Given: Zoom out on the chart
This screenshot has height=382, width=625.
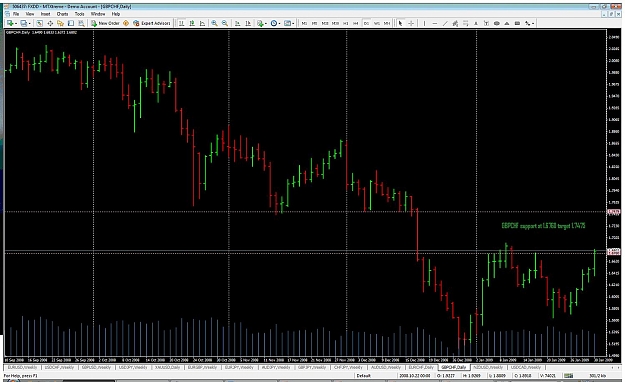Looking at the screenshot, I should point(225,23).
